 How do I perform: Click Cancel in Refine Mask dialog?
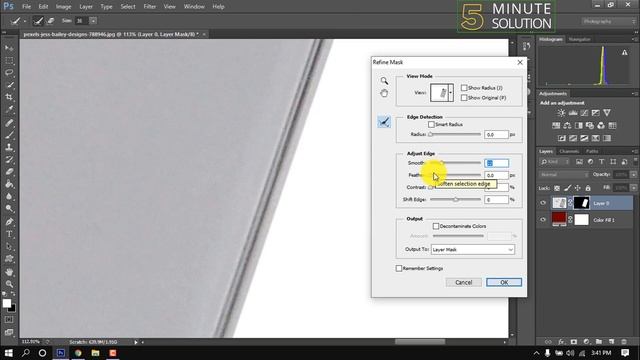(x=464, y=282)
